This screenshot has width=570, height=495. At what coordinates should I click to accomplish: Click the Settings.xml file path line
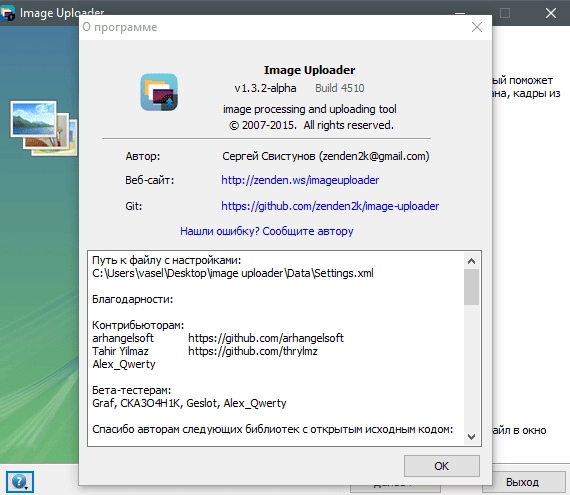point(233,273)
